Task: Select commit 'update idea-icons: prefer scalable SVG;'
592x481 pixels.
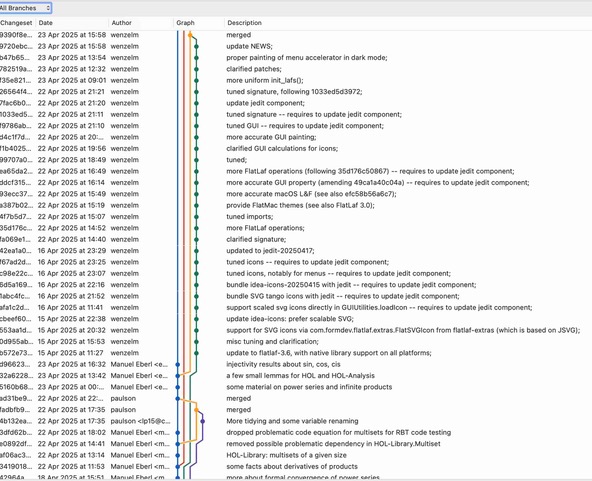Action: 296,319
